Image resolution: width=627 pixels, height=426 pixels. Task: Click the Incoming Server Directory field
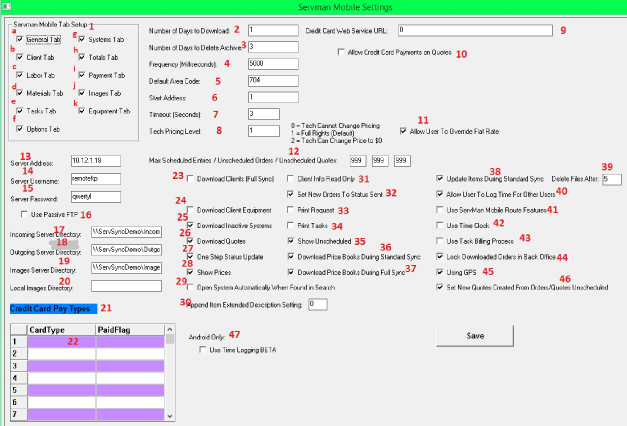tap(126, 232)
